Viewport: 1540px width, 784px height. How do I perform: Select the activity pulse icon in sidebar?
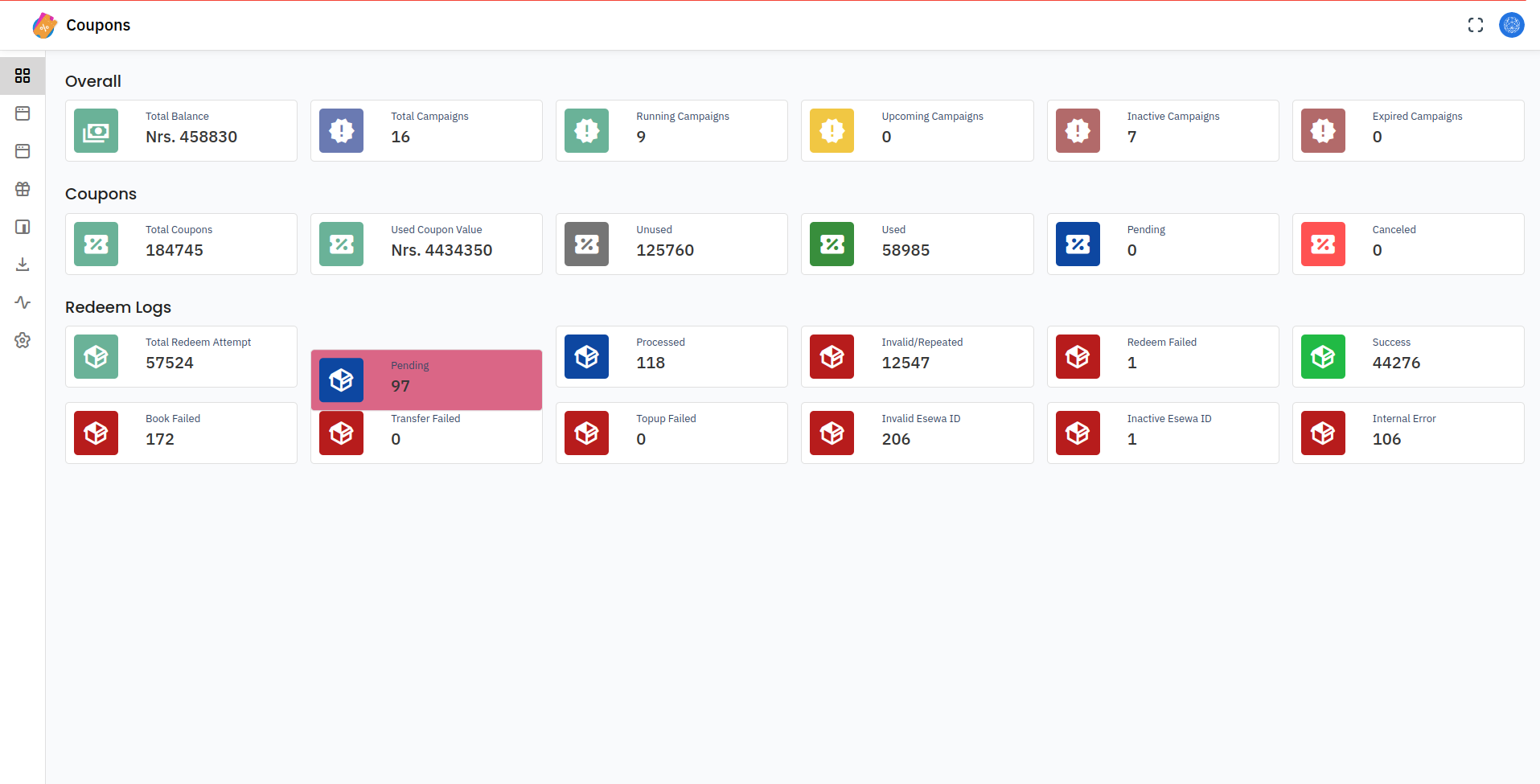point(23,302)
